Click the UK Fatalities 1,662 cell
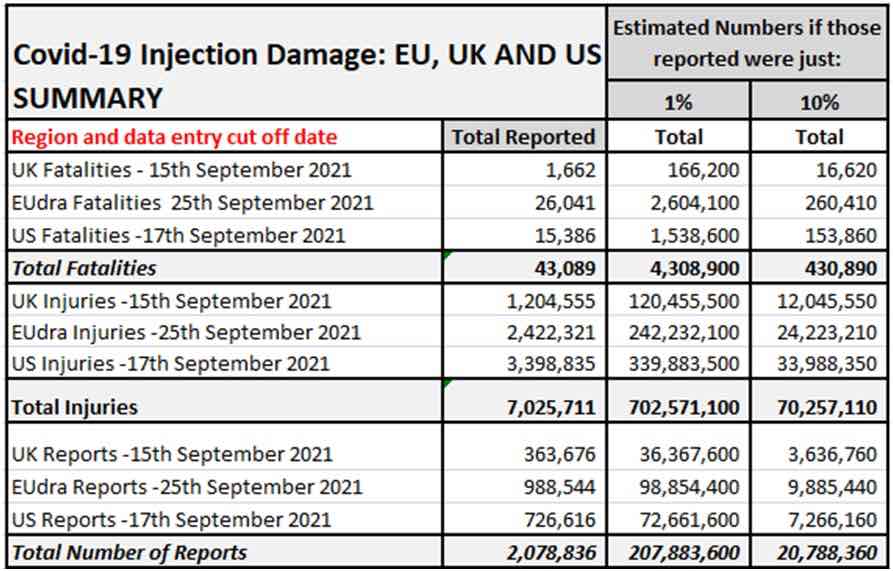Image resolution: width=893 pixels, height=571 pixels. click(524, 170)
